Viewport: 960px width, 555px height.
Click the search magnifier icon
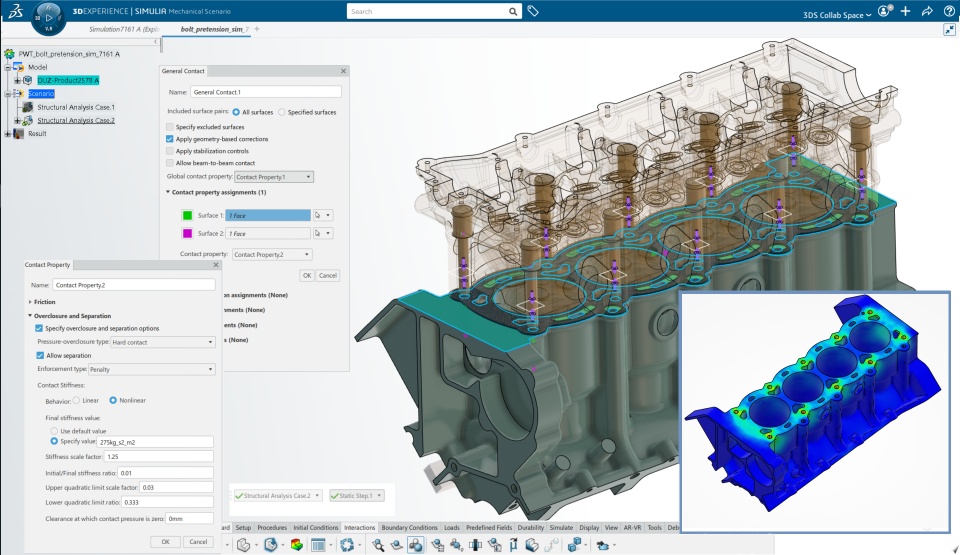513,12
